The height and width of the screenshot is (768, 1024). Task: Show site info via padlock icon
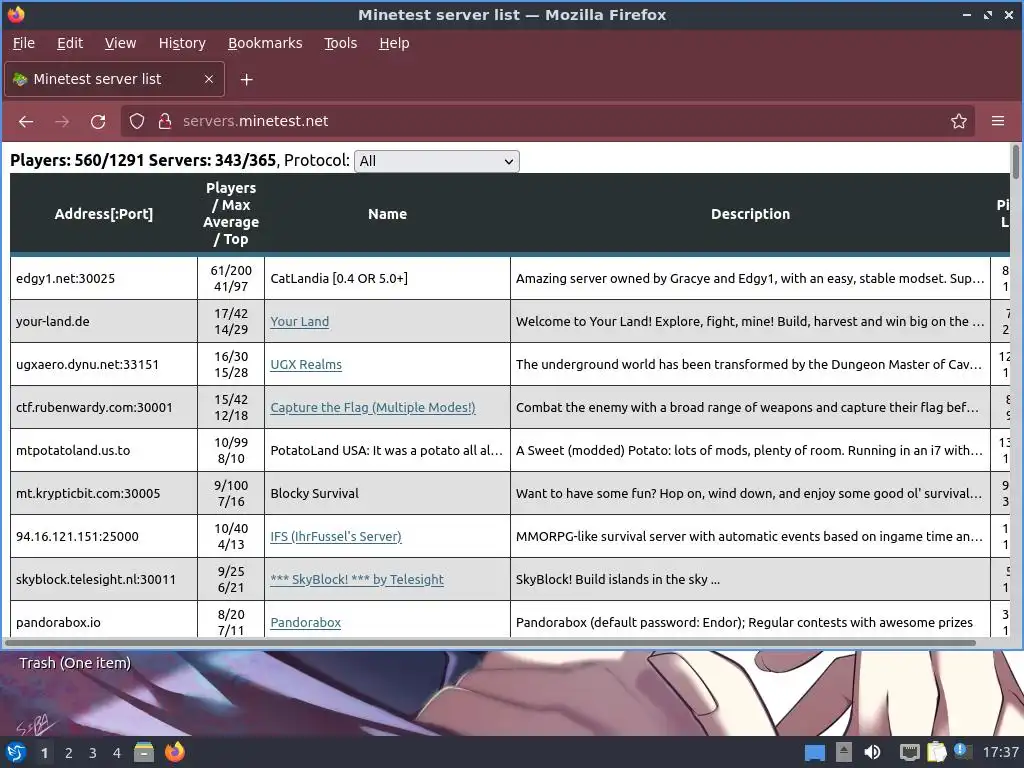165,121
